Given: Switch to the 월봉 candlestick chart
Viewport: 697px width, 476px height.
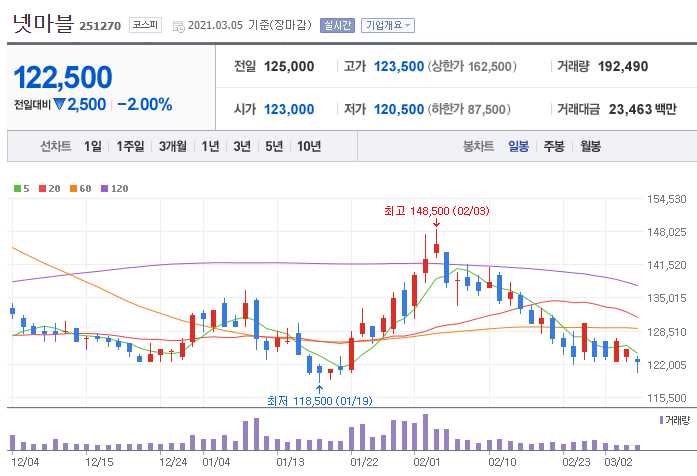Looking at the screenshot, I should tap(590, 146).
